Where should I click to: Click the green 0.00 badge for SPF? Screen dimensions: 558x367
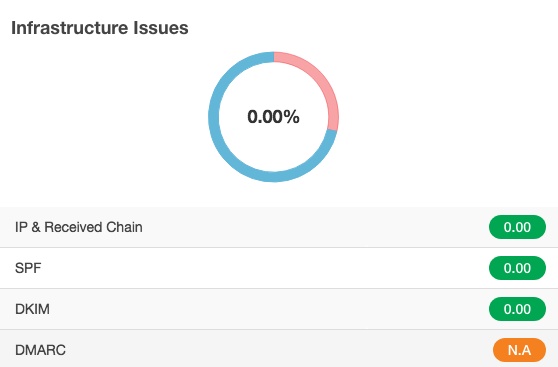coord(517,268)
